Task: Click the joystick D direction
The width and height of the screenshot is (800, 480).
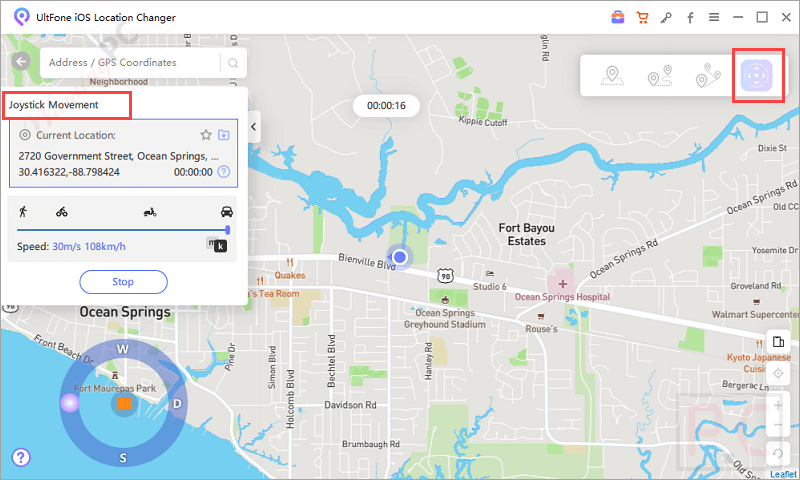Action: click(177, 403)
